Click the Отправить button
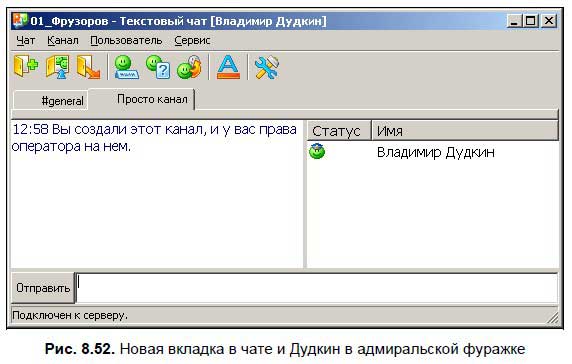This screenshot has width=572, height=364. pyautogui.click(x=43, y=288)
